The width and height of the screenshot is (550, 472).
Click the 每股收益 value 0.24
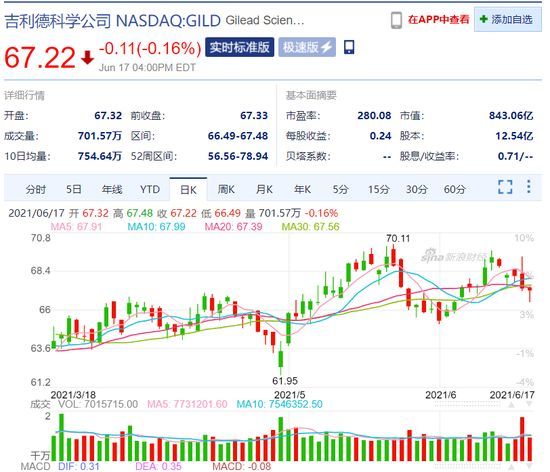click(x=380, y=136)
